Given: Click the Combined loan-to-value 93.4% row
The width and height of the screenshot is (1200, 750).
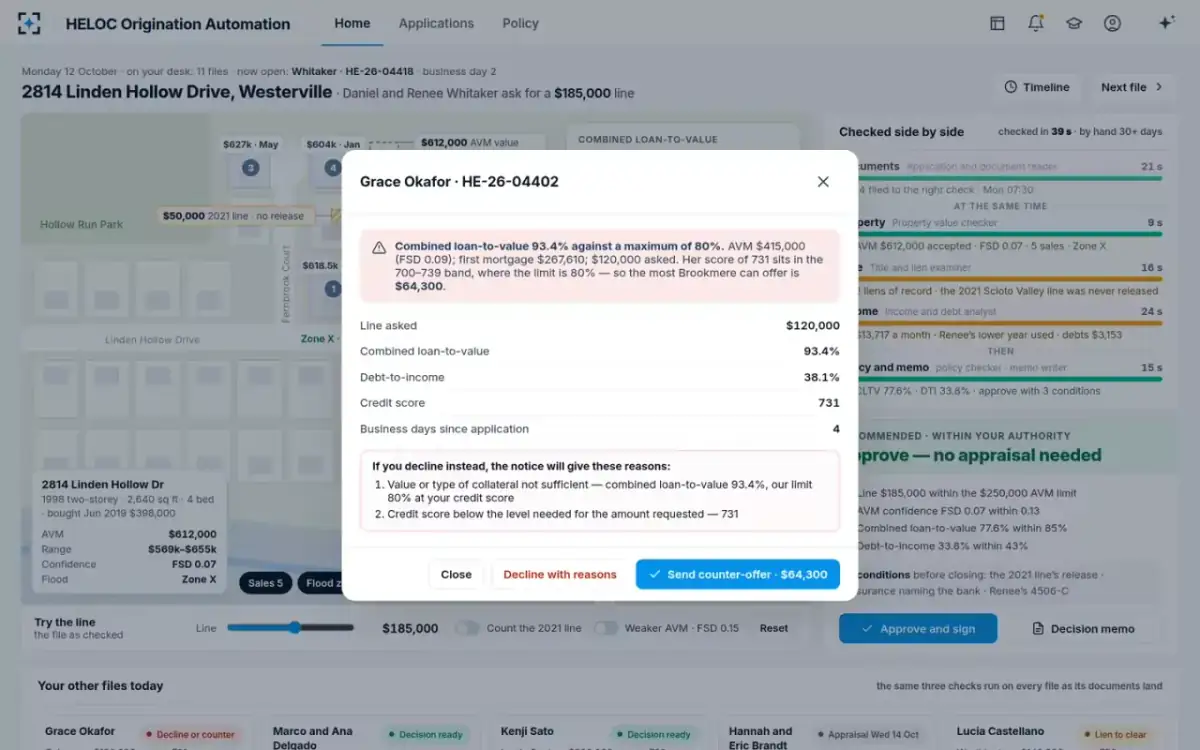Looking at the screenshot, I should point(600,351).
